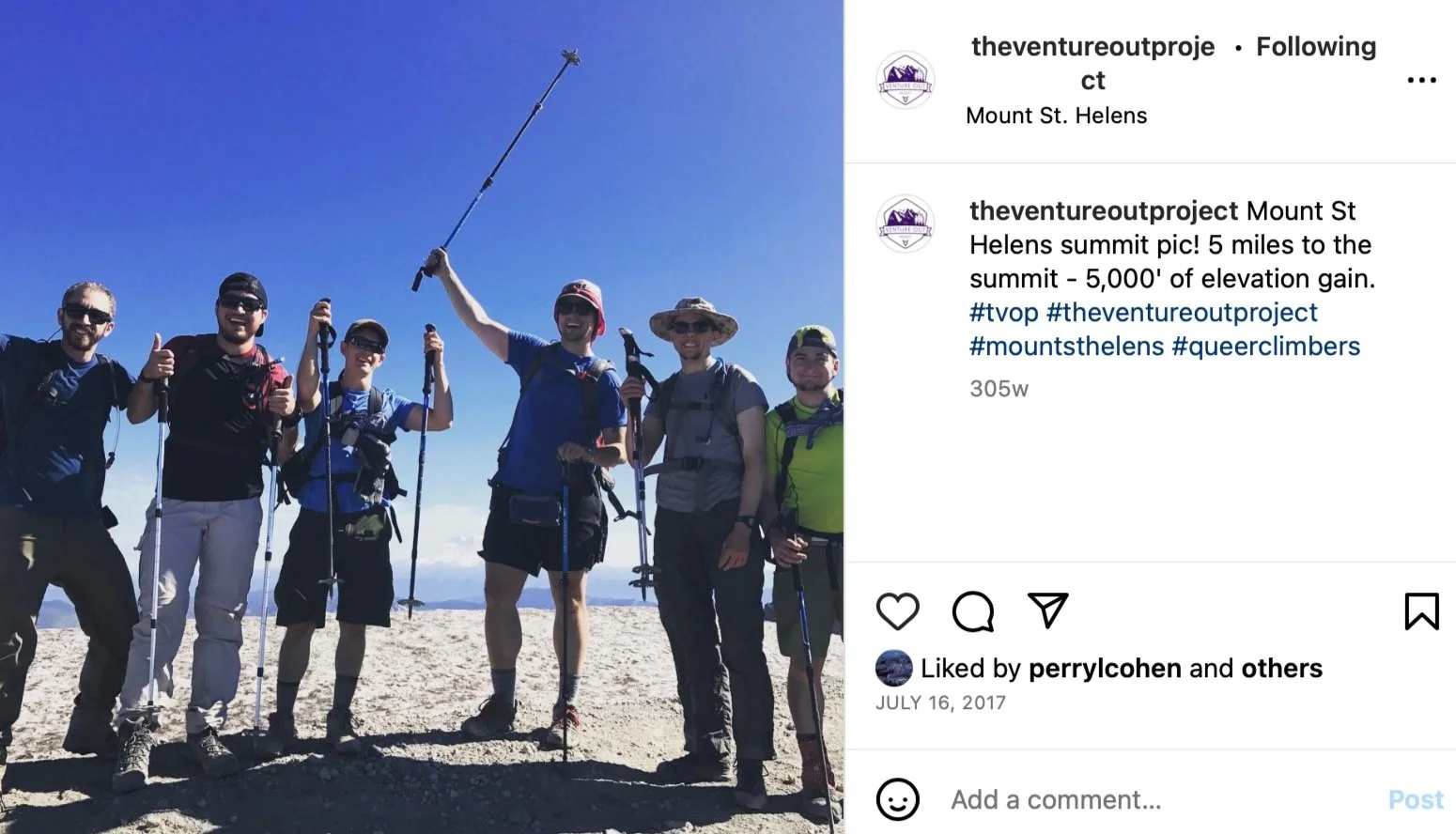Open profile avatar beside the caption

click(905, 224)
